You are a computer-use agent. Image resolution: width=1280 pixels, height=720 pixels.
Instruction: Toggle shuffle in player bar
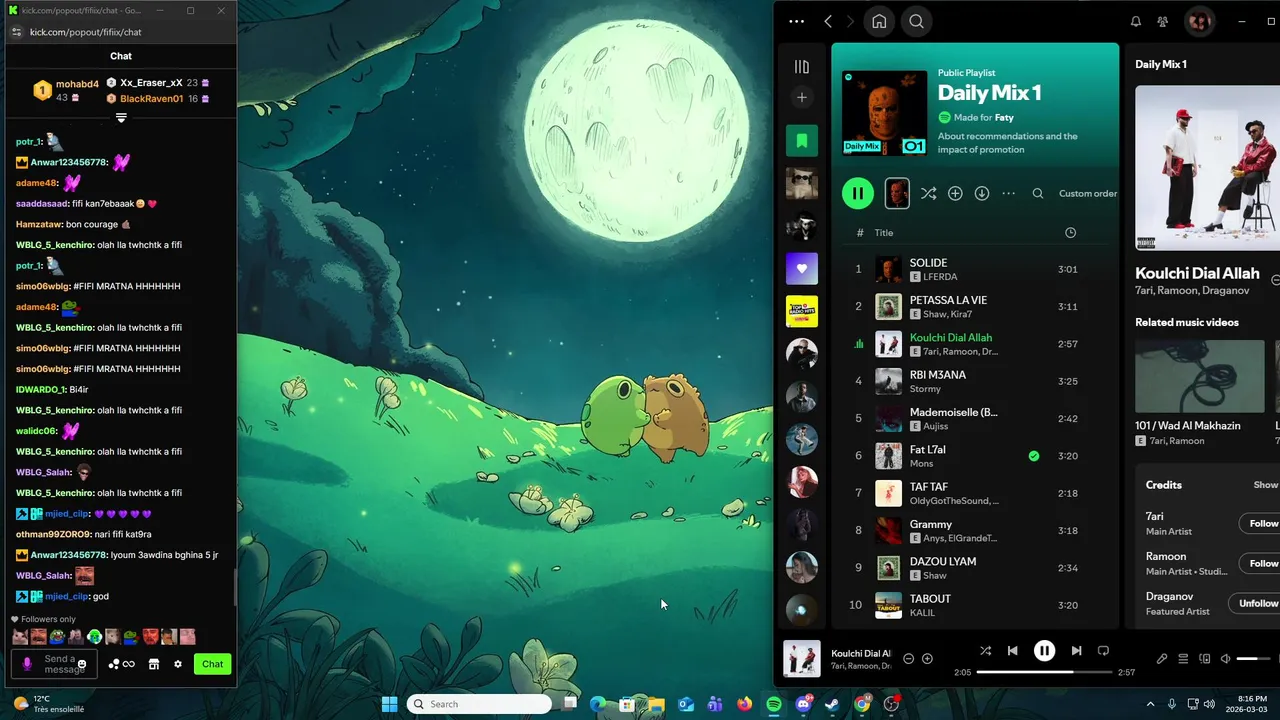point(985,650)
